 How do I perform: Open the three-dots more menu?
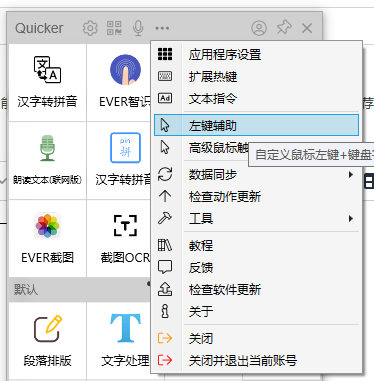(162, 28)
